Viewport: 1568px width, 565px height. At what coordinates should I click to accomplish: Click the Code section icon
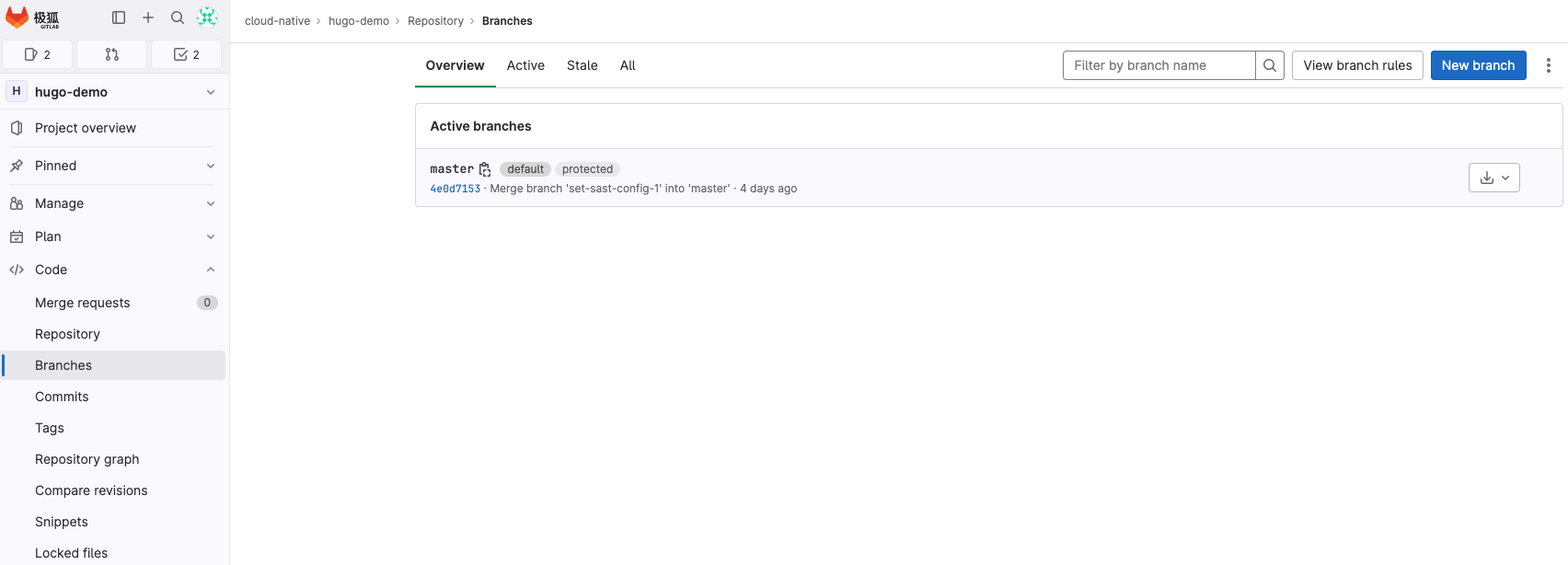pyautogui.click(x=17, y=270)
